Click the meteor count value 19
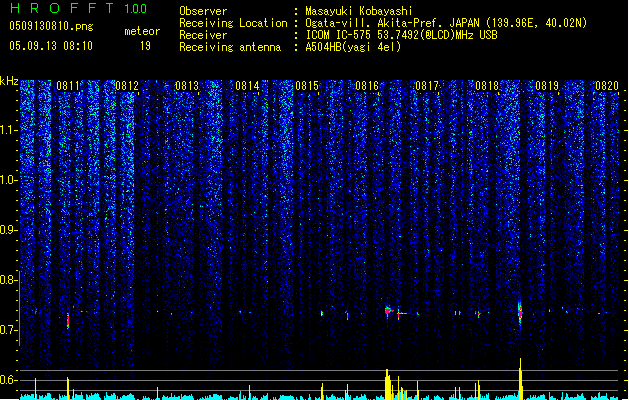Screen dimensions: 629x400 click(x=145, y=46)
